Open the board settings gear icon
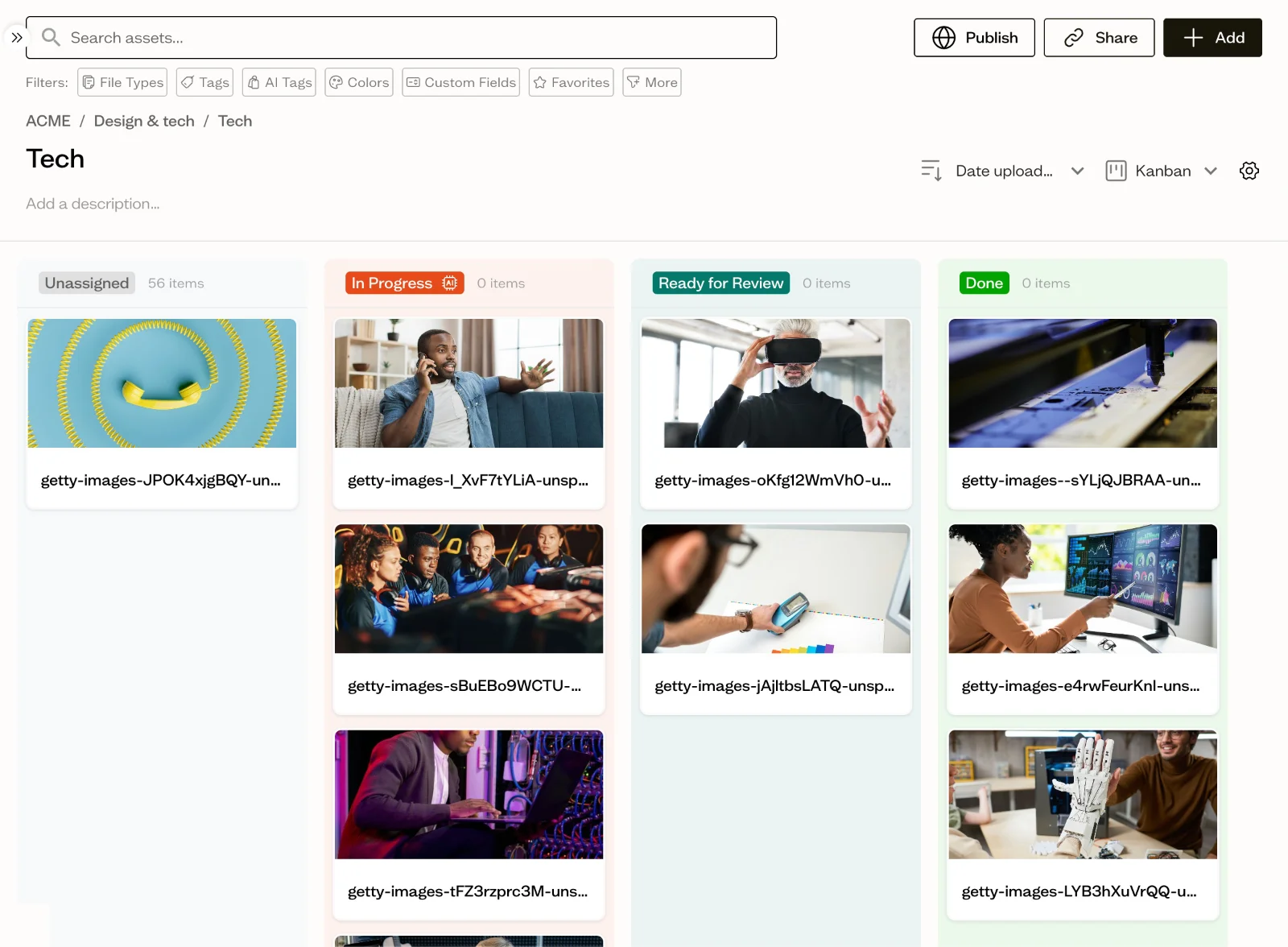 (1249, 171)
